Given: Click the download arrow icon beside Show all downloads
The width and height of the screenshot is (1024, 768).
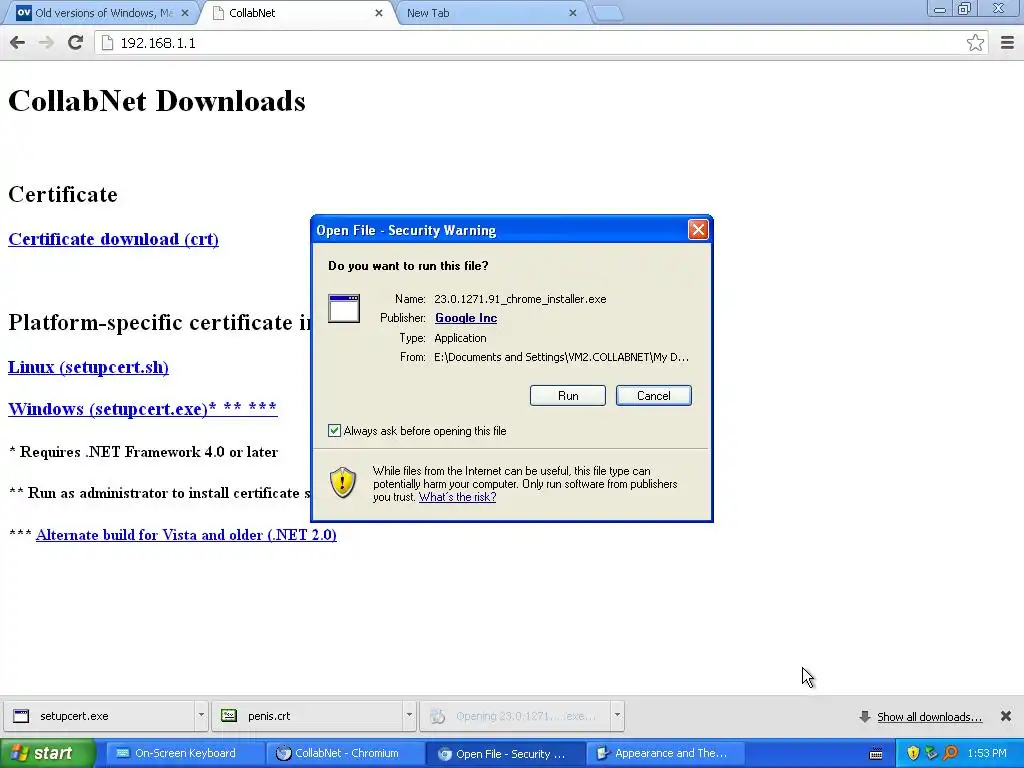Looking at the screenshot, I should point(865,716).
